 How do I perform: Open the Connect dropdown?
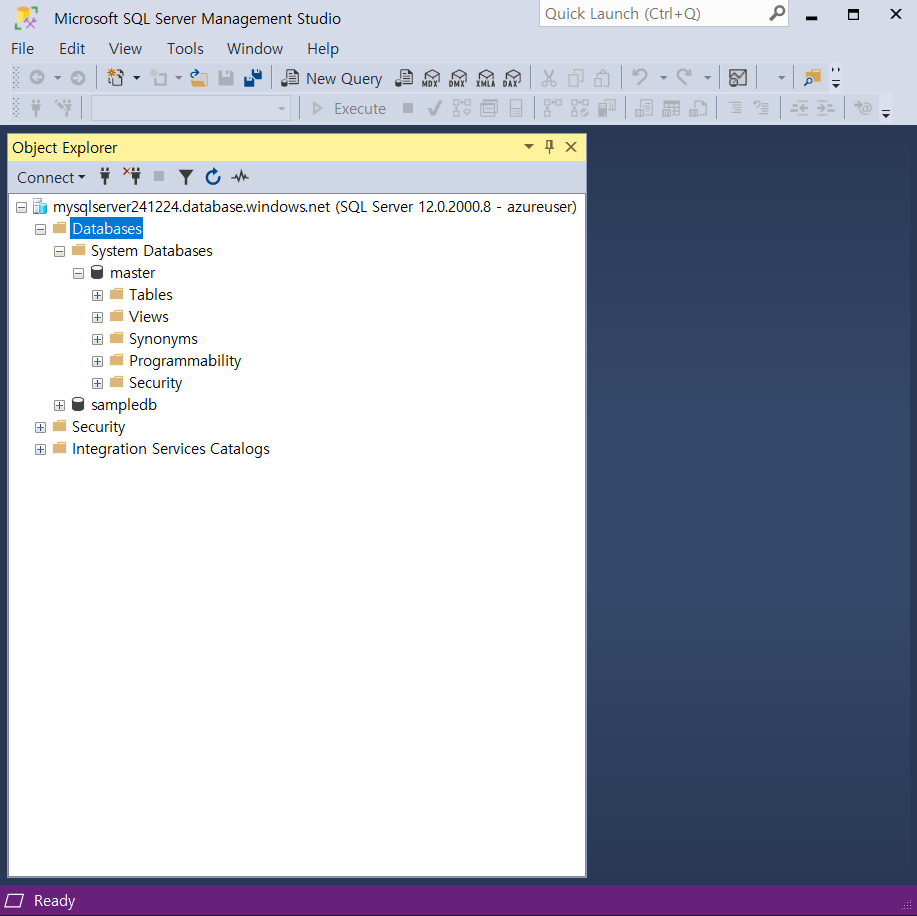pyautogui.click(x=51, y=177)
